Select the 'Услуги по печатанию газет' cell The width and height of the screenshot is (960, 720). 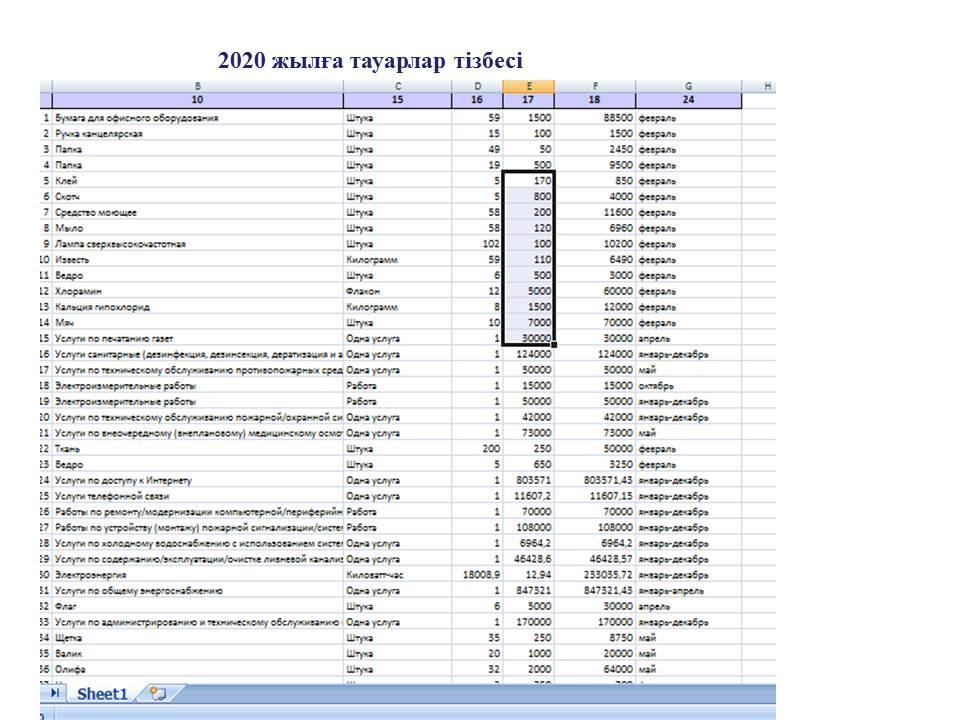coord(198,339)
